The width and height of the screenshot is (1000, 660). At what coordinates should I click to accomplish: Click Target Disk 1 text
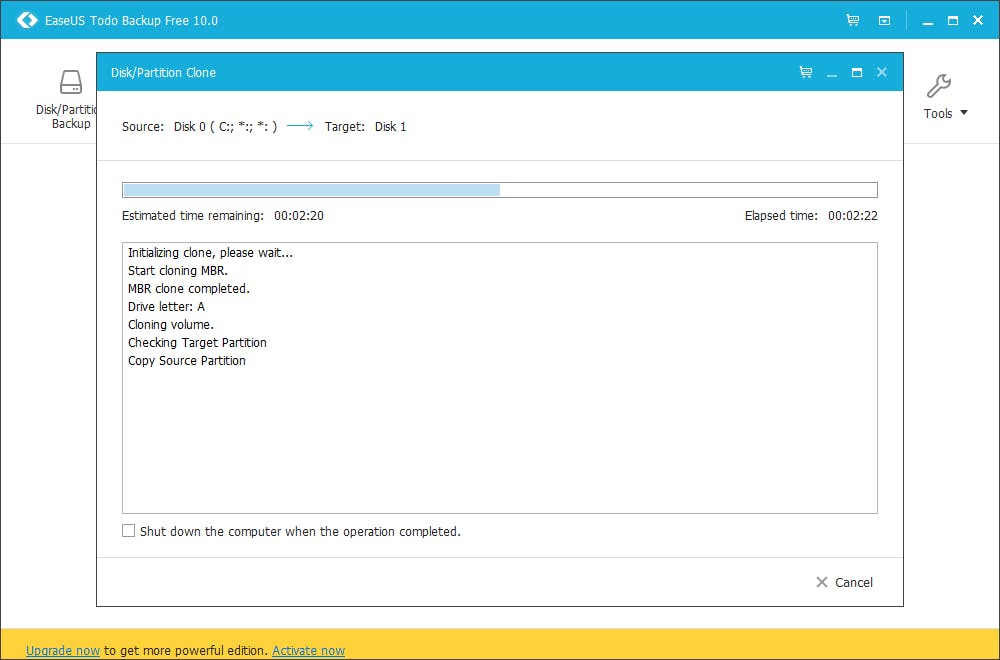390,126
